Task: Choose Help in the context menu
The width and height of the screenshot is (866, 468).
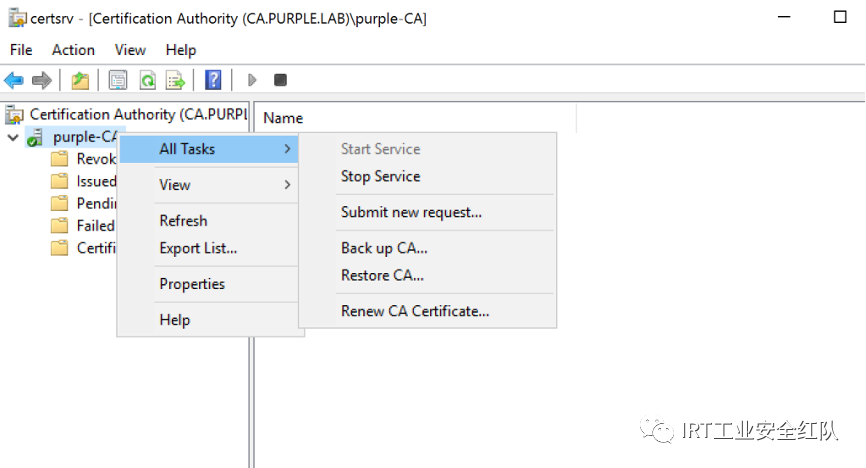Action: pos(209,320)
